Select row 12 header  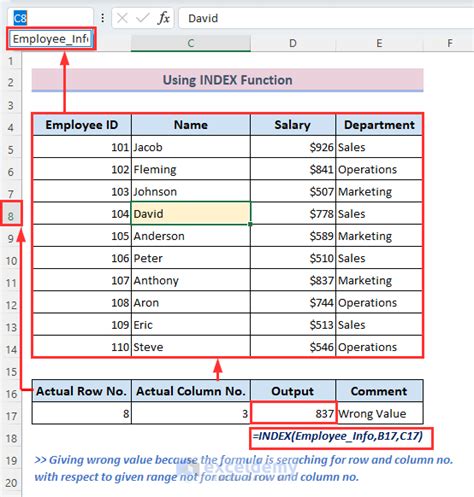[11, 305]
